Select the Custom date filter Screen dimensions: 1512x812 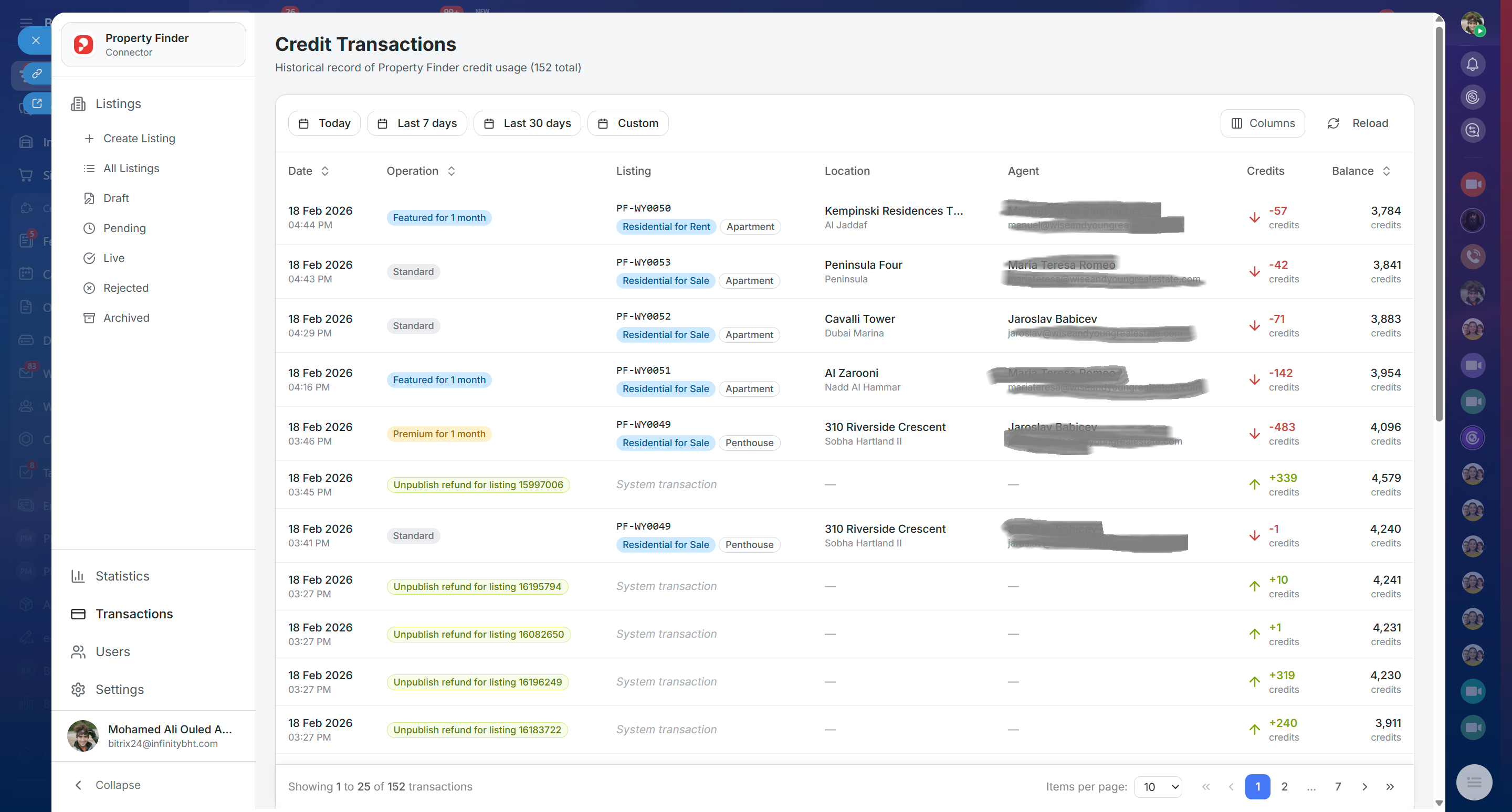click(627, 123)
